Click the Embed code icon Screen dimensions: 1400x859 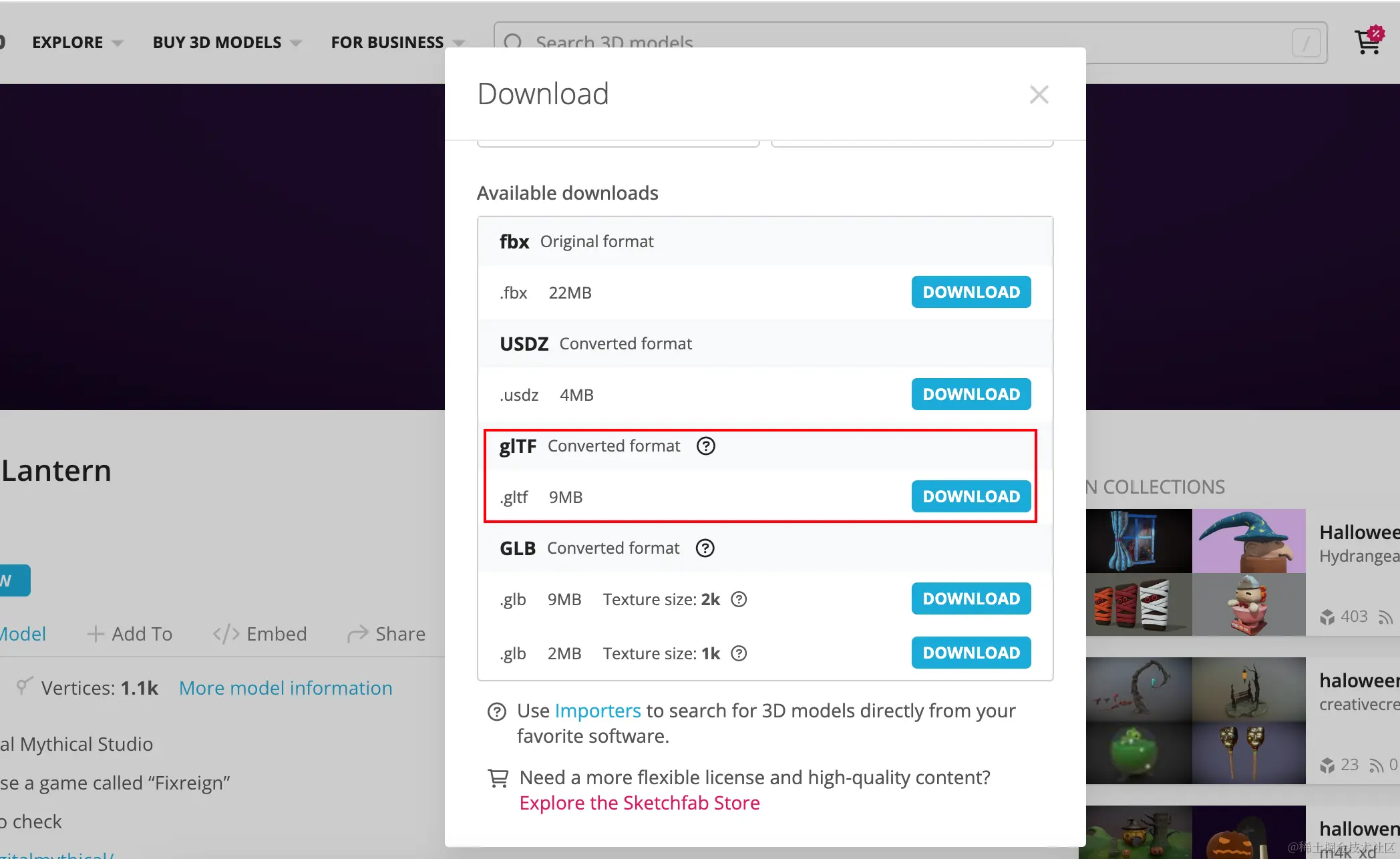(226, 633)
